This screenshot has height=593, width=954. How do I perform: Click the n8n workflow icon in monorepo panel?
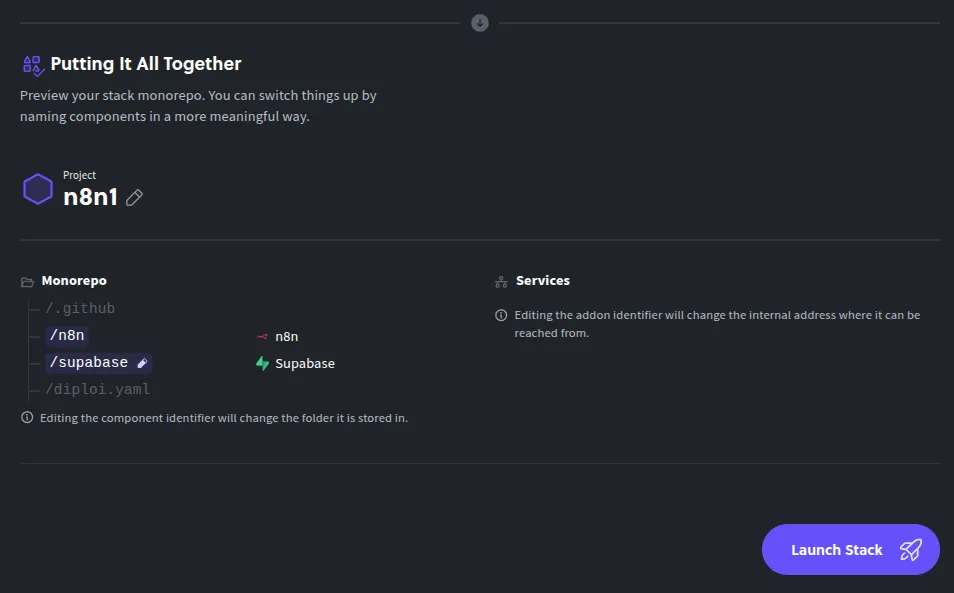(x=260, y=336)
